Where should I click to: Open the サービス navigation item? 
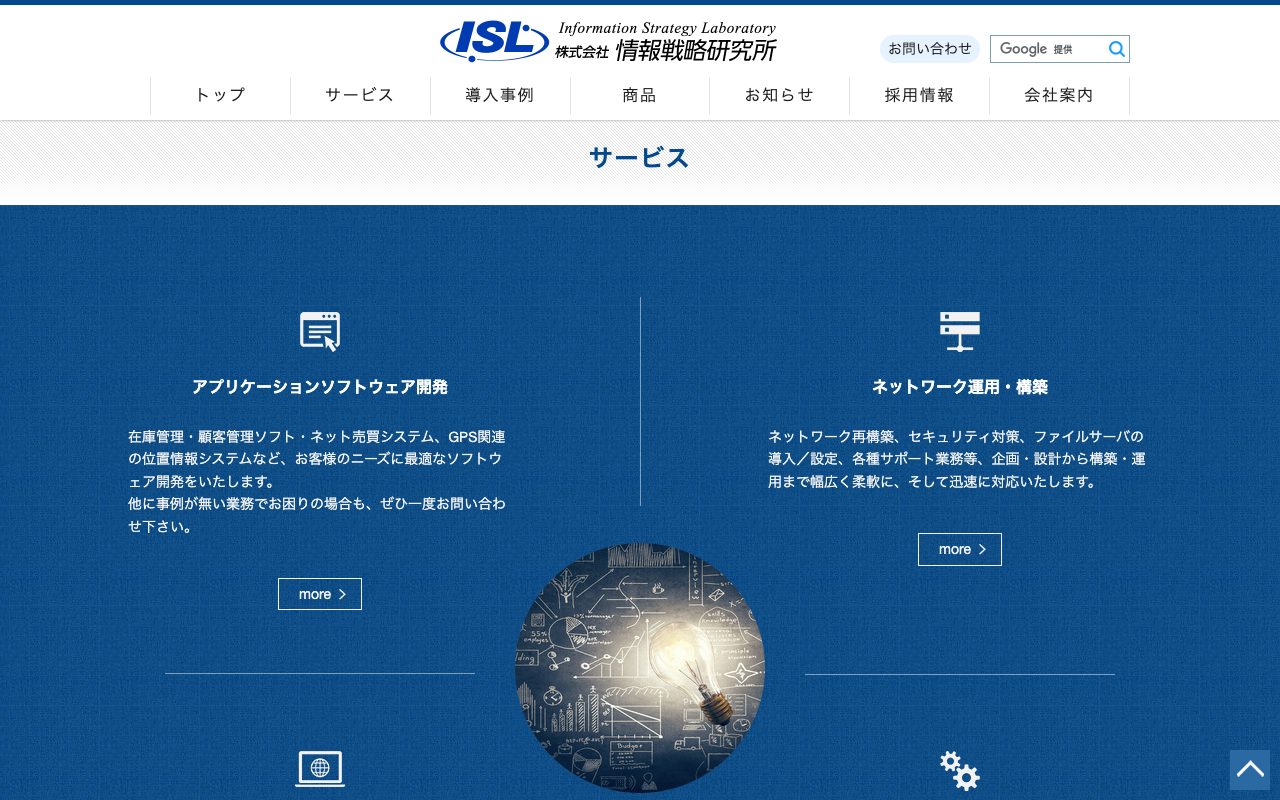pyautogui.click(x=360, y=96)
